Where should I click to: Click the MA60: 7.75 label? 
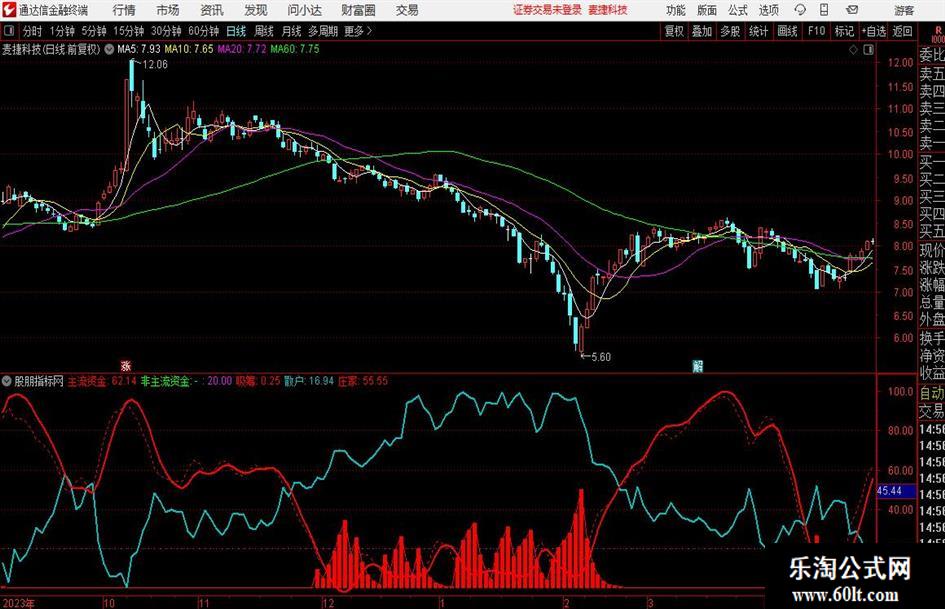pos(295,49)
